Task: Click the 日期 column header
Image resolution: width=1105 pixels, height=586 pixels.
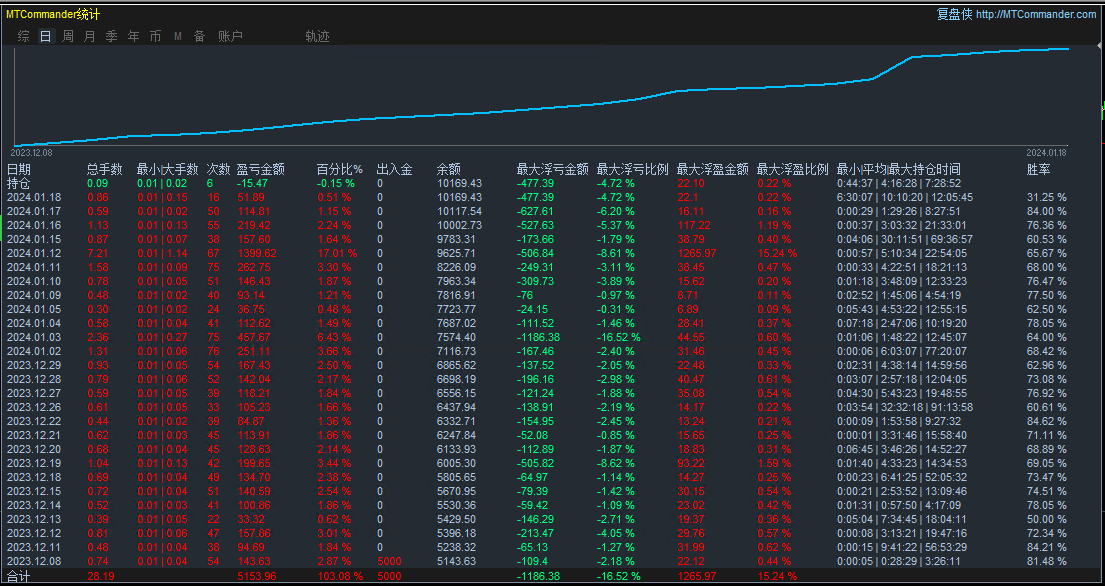Action: (19, 169)
